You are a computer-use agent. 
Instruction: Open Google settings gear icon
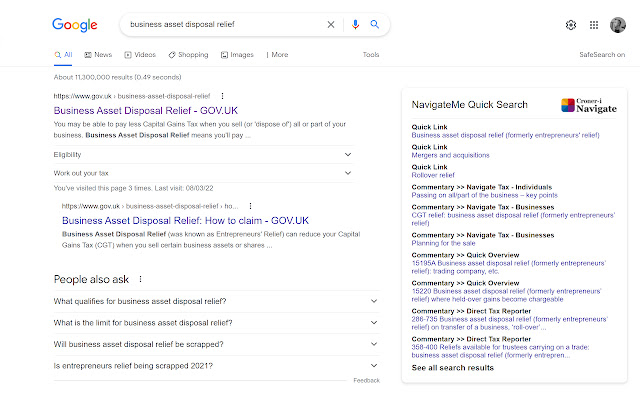pyautogui.click(x=571, y=25)
